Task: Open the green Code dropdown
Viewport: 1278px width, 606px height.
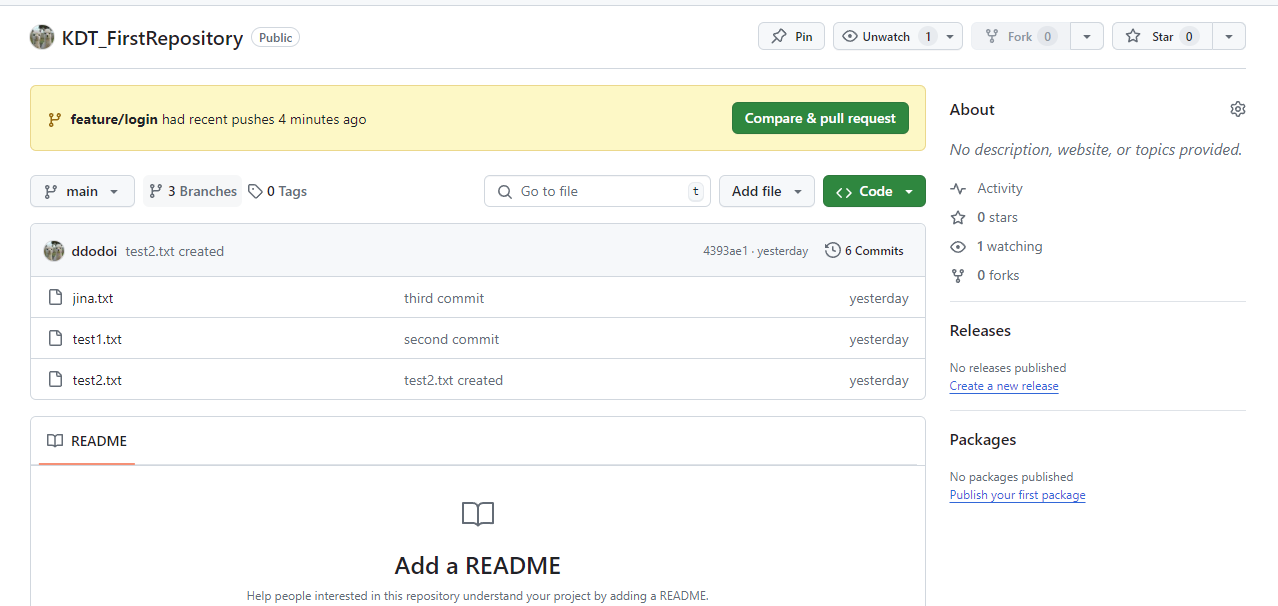Action: coord(874,191)
